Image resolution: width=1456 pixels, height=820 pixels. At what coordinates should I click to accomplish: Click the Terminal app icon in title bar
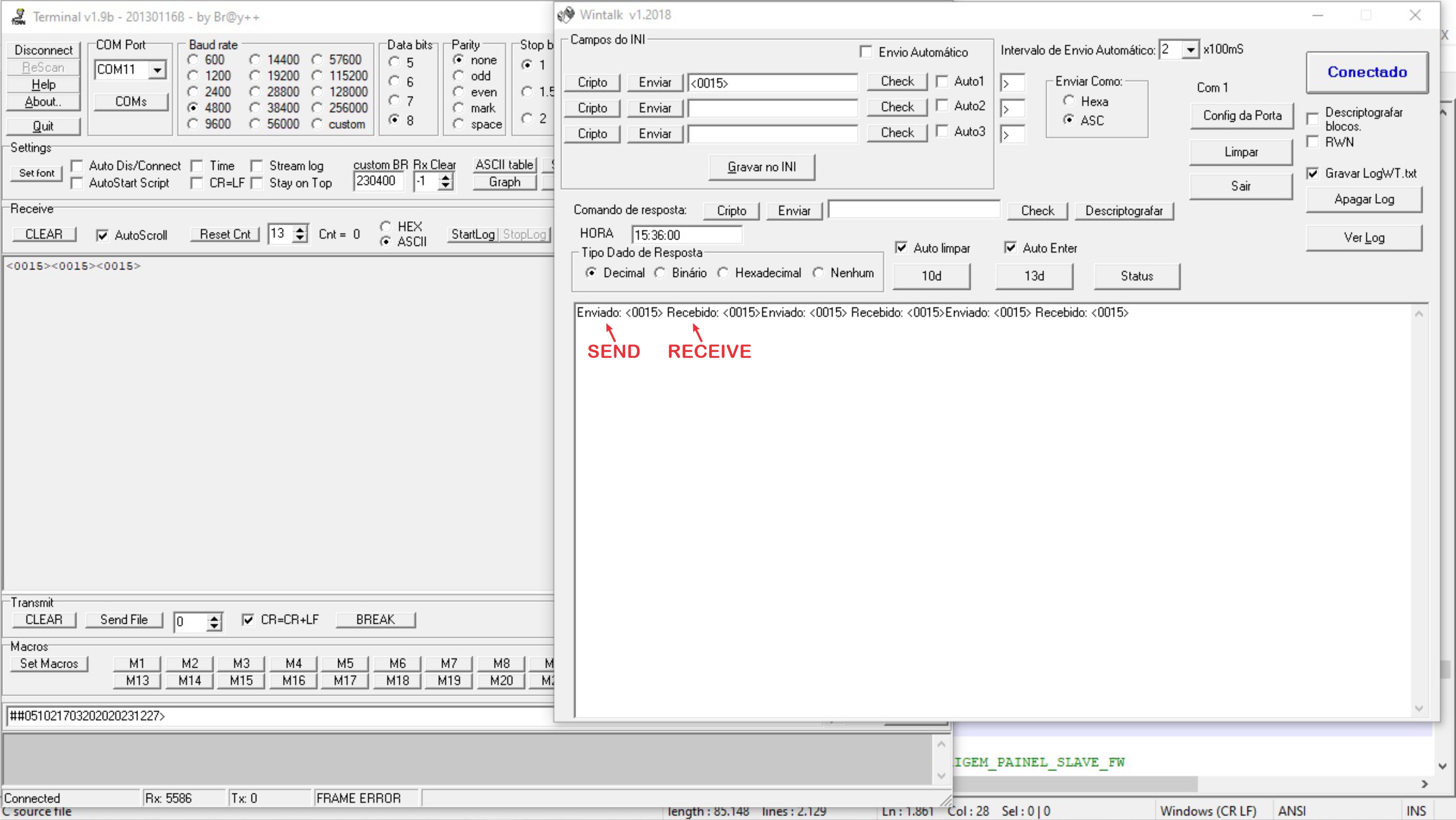point(19,17)
